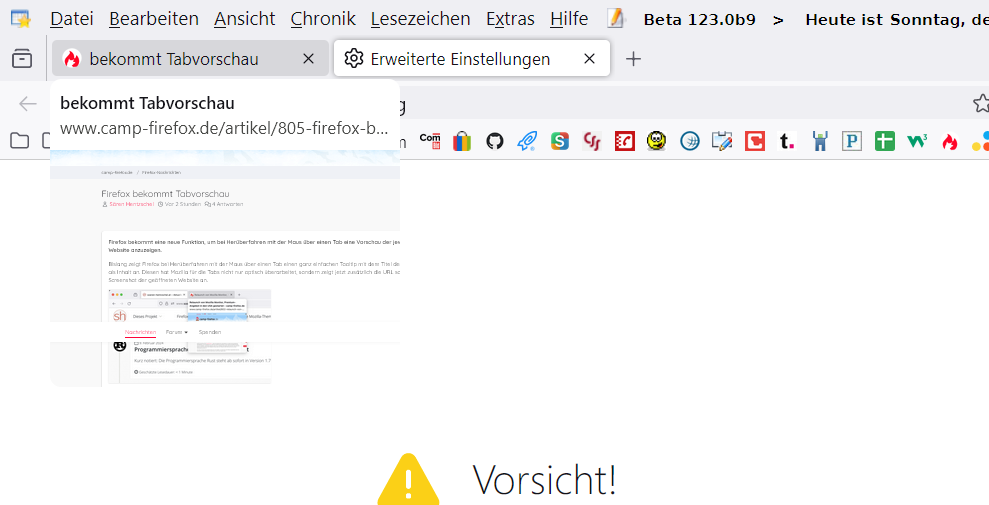Open the blue P bookmark
Viewport: 989px width, 505px height.
852,141
